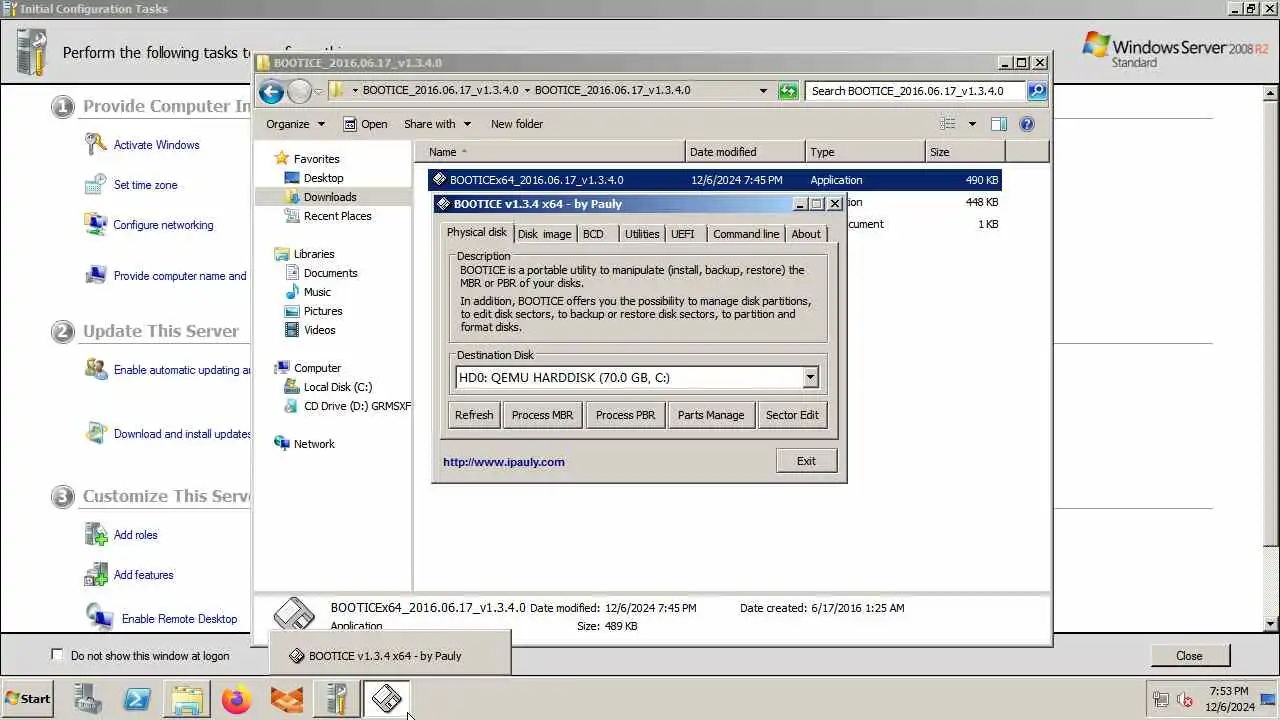Open Windows PowerShell from the taskbar
The width and height of the screenshot is (1280, 720).
(137, 699)
